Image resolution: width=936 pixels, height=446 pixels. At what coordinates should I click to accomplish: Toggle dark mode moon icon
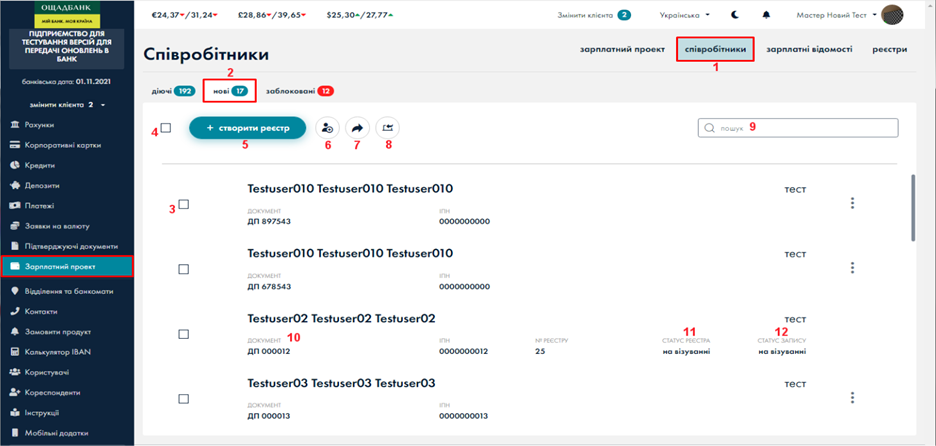[736, 15]
